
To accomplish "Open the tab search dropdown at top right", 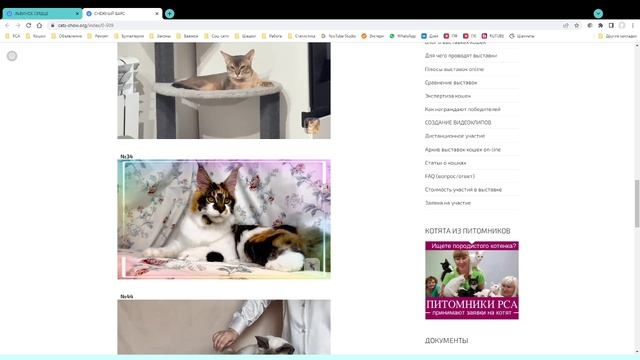I will click(598, 13).
